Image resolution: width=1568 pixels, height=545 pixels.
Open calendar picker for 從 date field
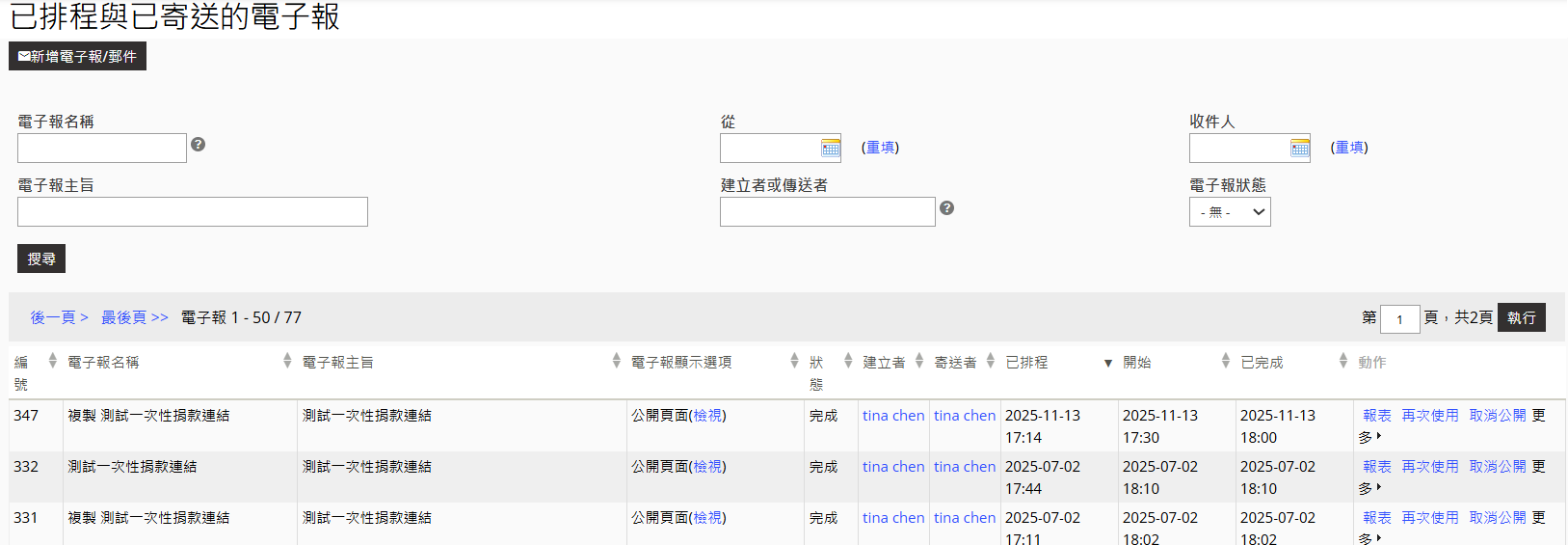pyautogui.click(x=830, y=148)
